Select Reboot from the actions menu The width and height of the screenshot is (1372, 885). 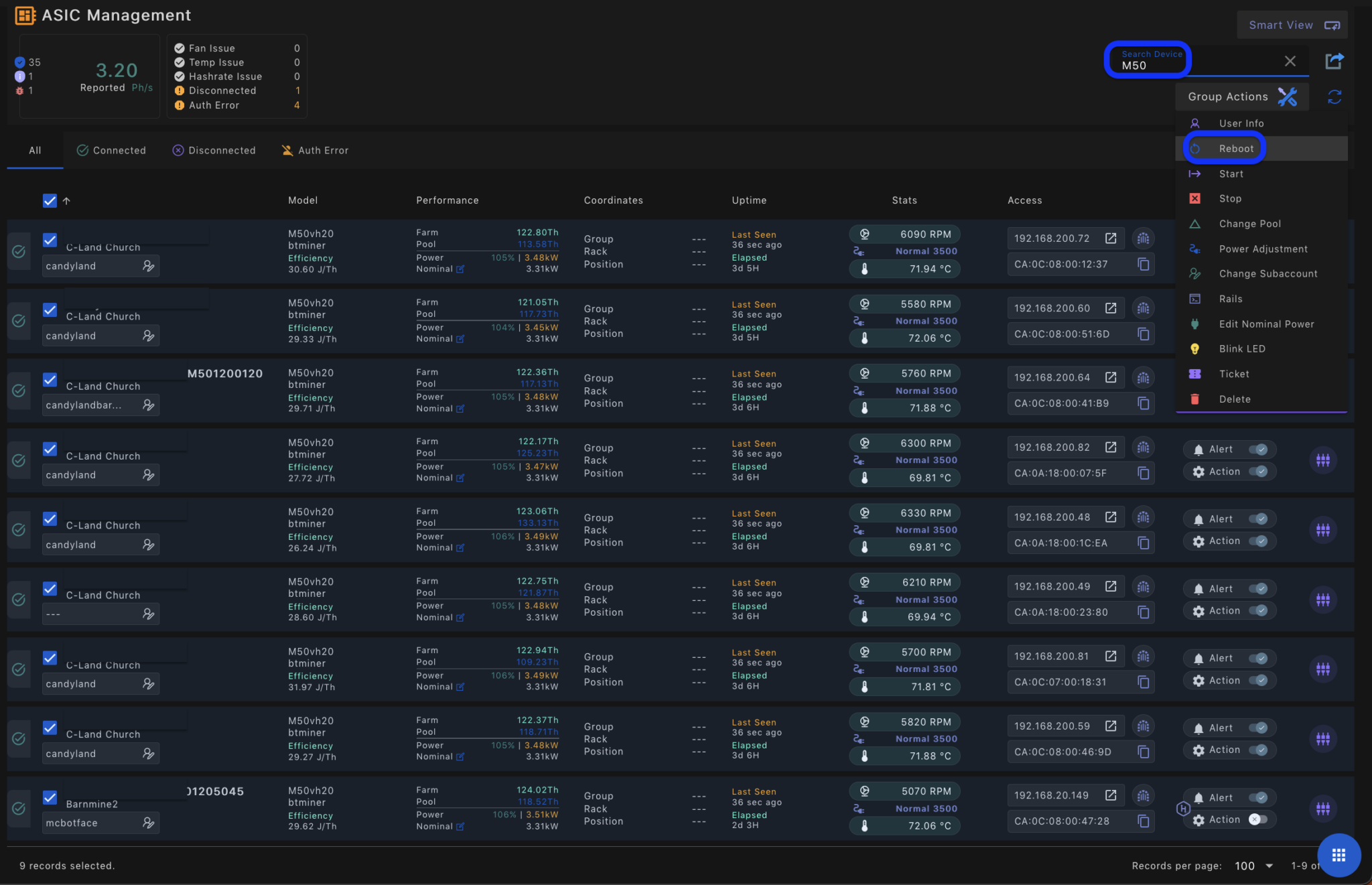1235,148
